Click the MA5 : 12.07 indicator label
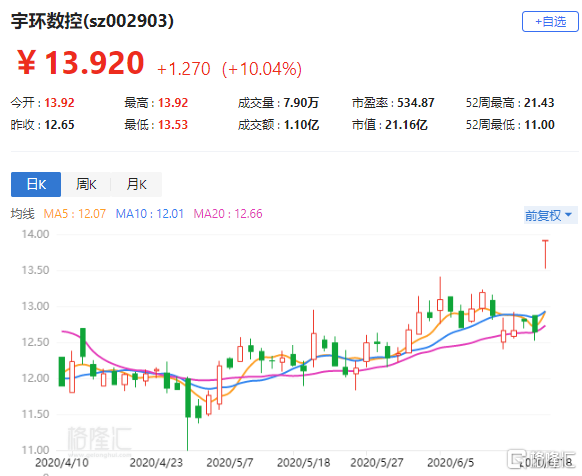Viewport: 582px width, 476px height. 75,213
